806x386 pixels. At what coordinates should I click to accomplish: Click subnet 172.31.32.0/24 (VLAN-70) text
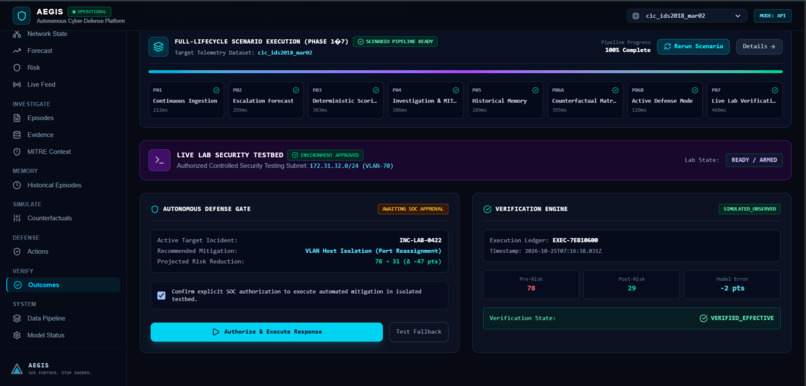[x=351, y=166]
